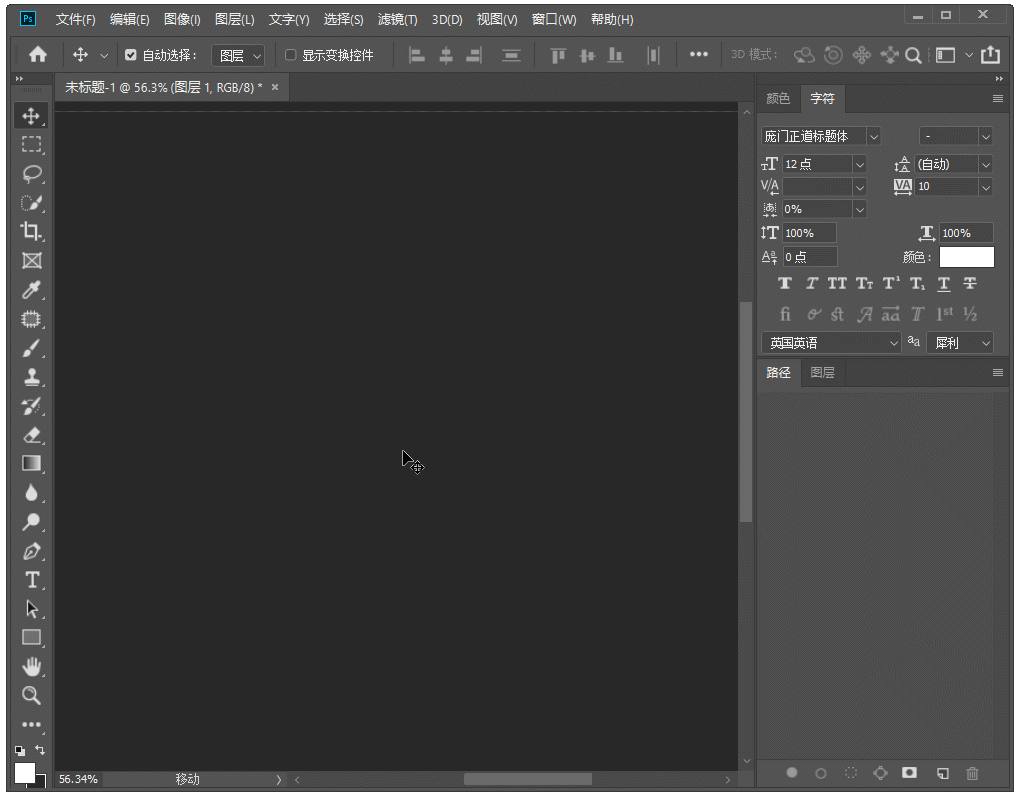Open the 庞门正道标题体 font family dropdown
This screenshot has height=803, width=1020.
tap(874, 137)
